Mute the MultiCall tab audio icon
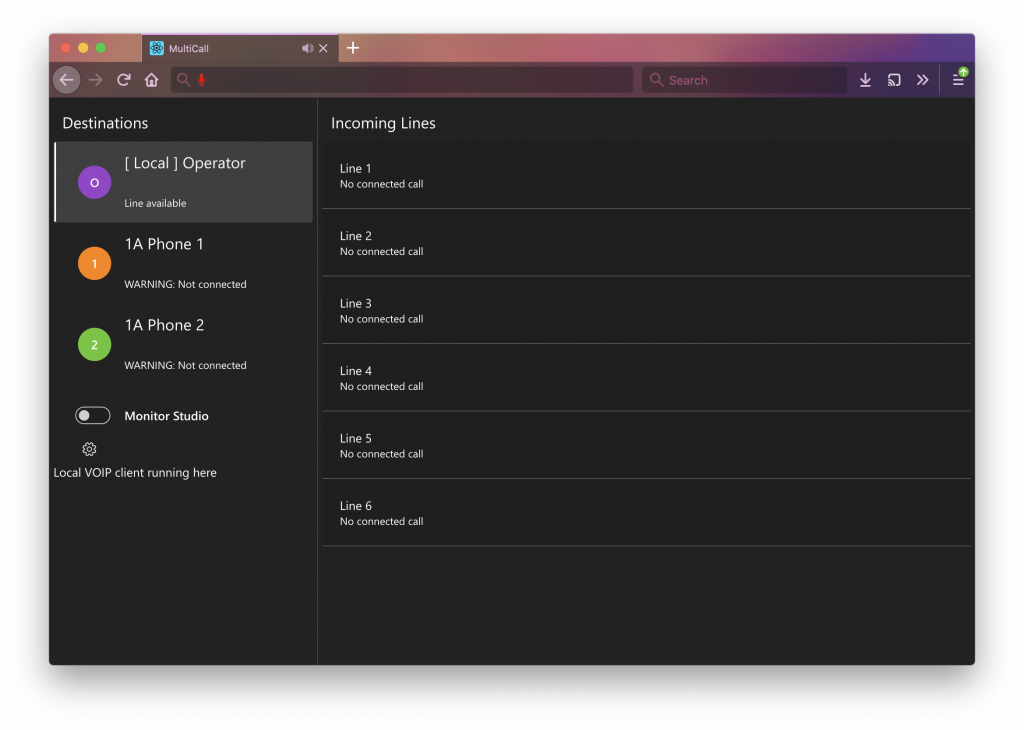Screen dimensions: 1024x730 [x=307, y=48]
